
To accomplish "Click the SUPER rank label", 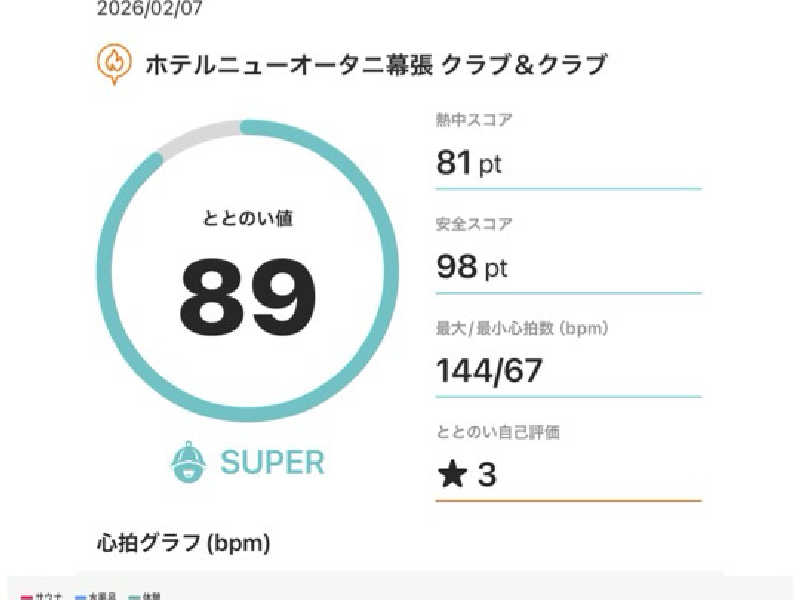I will tap(272, 463).
